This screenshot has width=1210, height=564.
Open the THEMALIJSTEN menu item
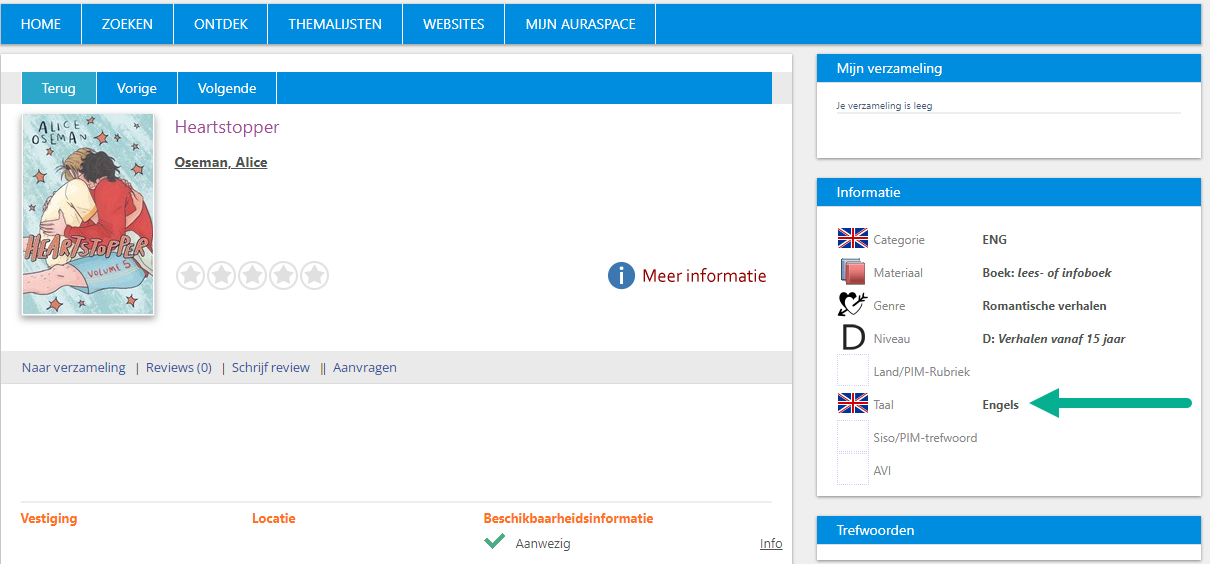(x=335, y=24)
